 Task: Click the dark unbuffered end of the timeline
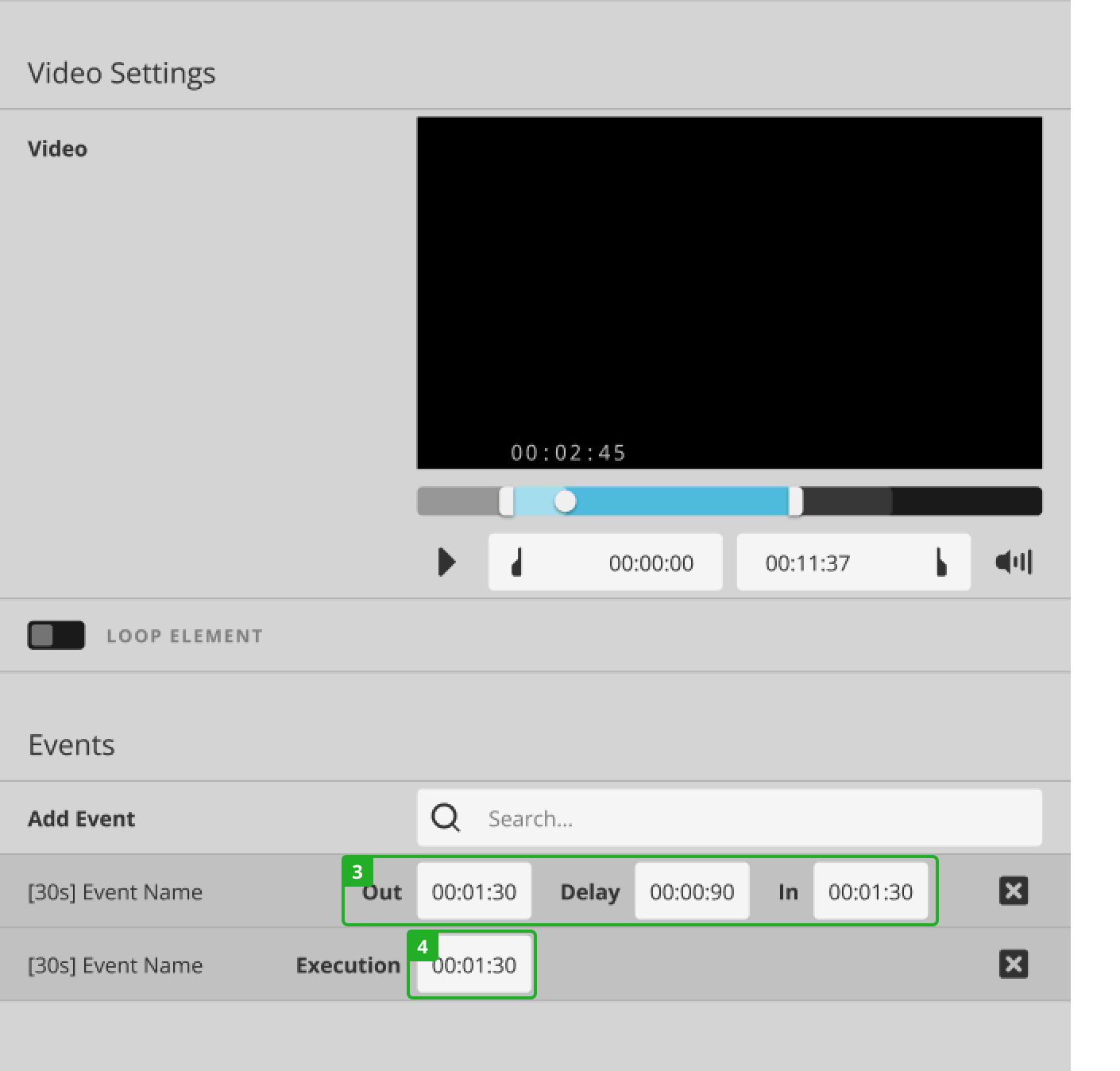(969, 501)
